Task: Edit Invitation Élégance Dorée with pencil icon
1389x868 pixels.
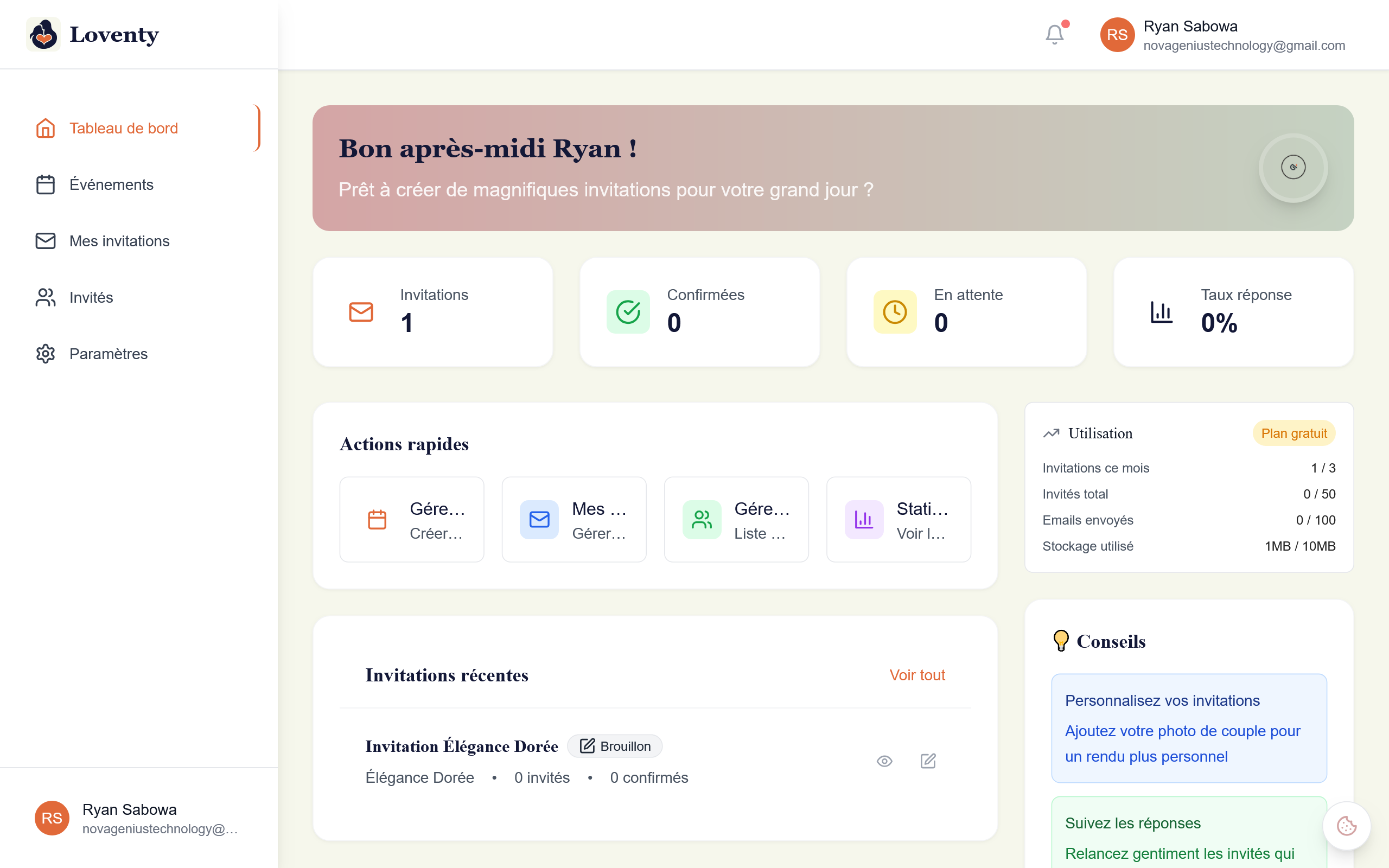Action: [x=928, y=761]
